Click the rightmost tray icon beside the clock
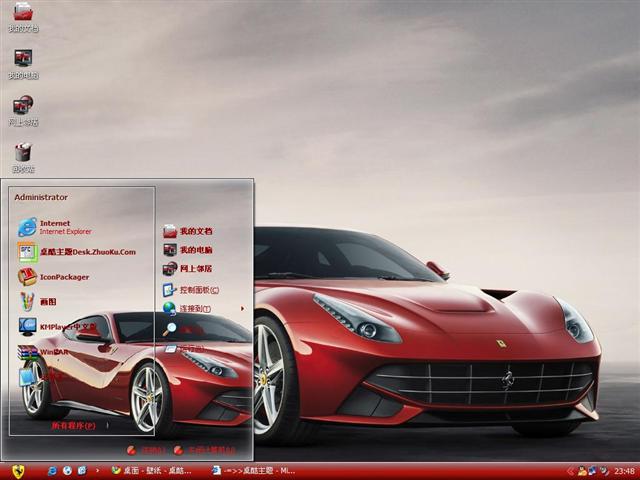 click(x=604, y=471)
